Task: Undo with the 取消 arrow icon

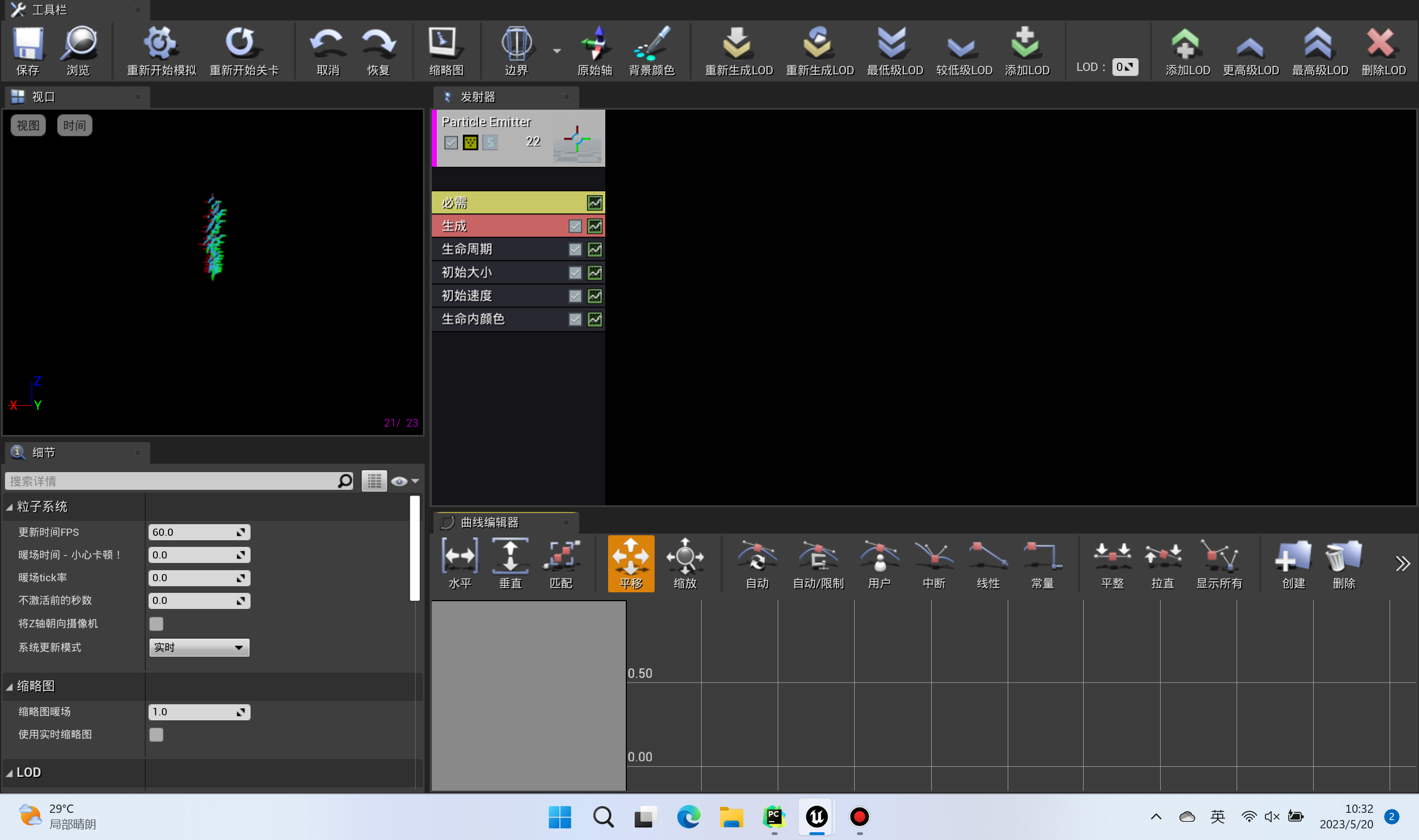Action: point(327,50)
